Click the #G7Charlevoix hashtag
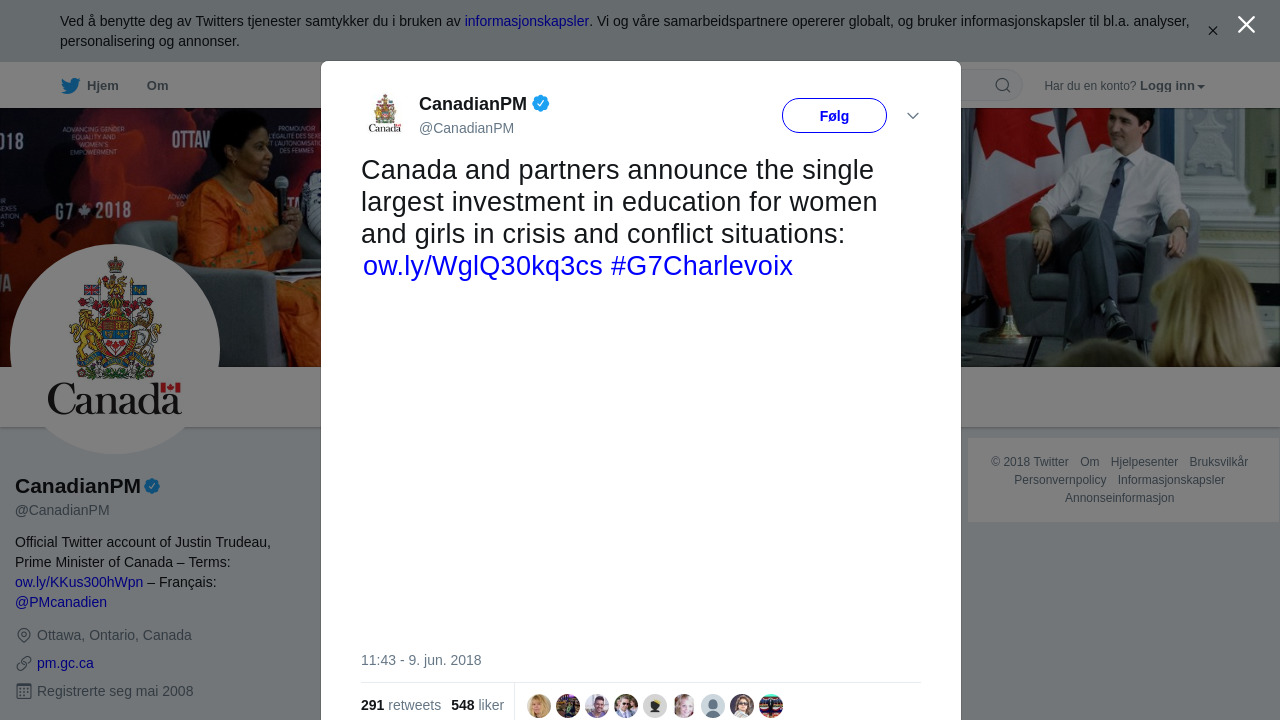Image resolution: width=1280 pixels, height=720 pixels. (701, 266)
